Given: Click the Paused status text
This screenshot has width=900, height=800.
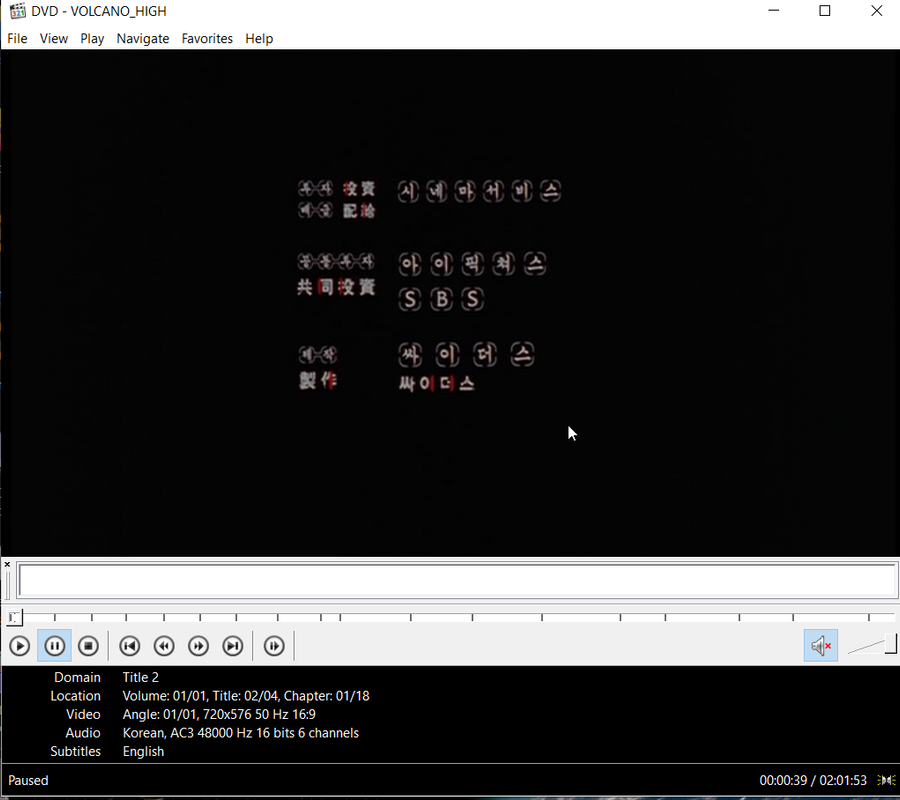Looking at the screenshot, I should [x=28, y=780].
